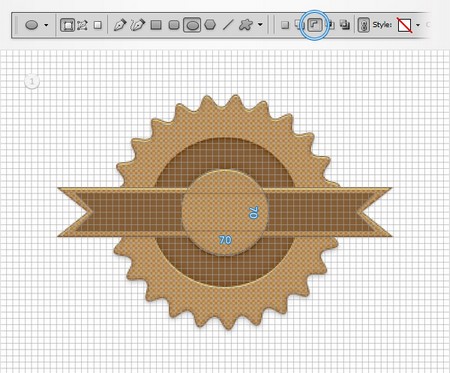This screenshot has width=450, height=373.
Task: Select the Polygon shape tool
Action: [210, 25]
